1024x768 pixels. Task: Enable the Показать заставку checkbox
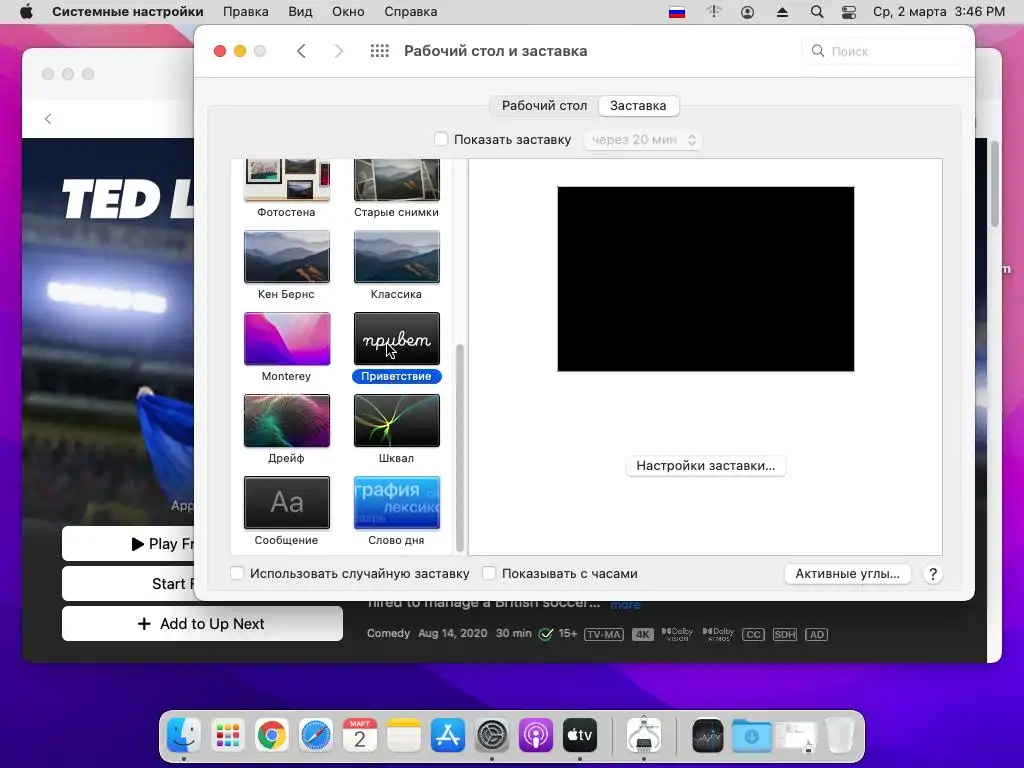coord(441,139)
